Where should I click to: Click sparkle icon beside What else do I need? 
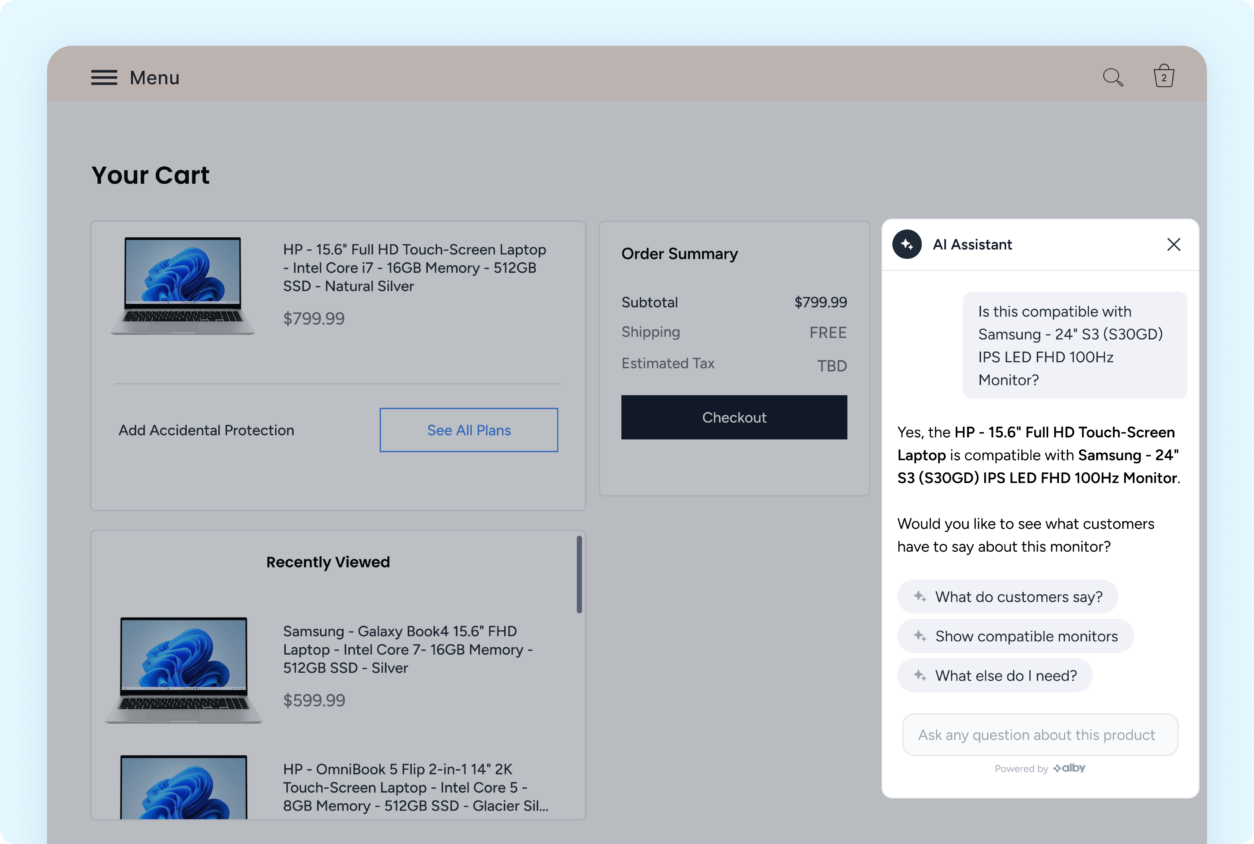coord(920,676)
